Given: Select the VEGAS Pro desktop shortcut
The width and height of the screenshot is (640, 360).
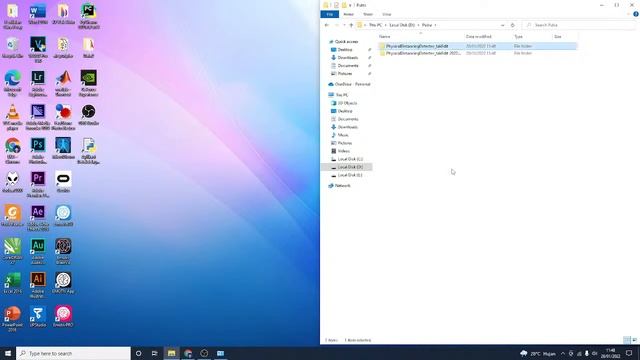Looking at the screenshot, I should point(38,50).
